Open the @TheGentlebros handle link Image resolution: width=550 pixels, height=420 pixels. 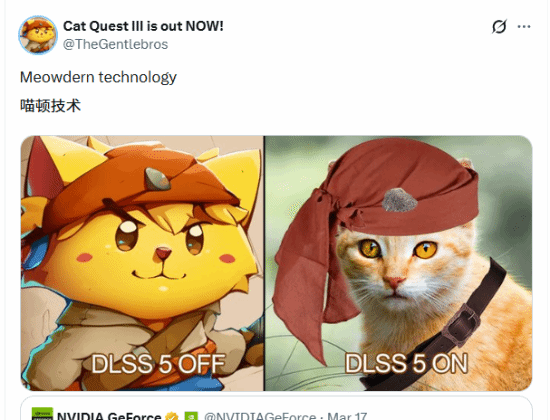[115, 44]
